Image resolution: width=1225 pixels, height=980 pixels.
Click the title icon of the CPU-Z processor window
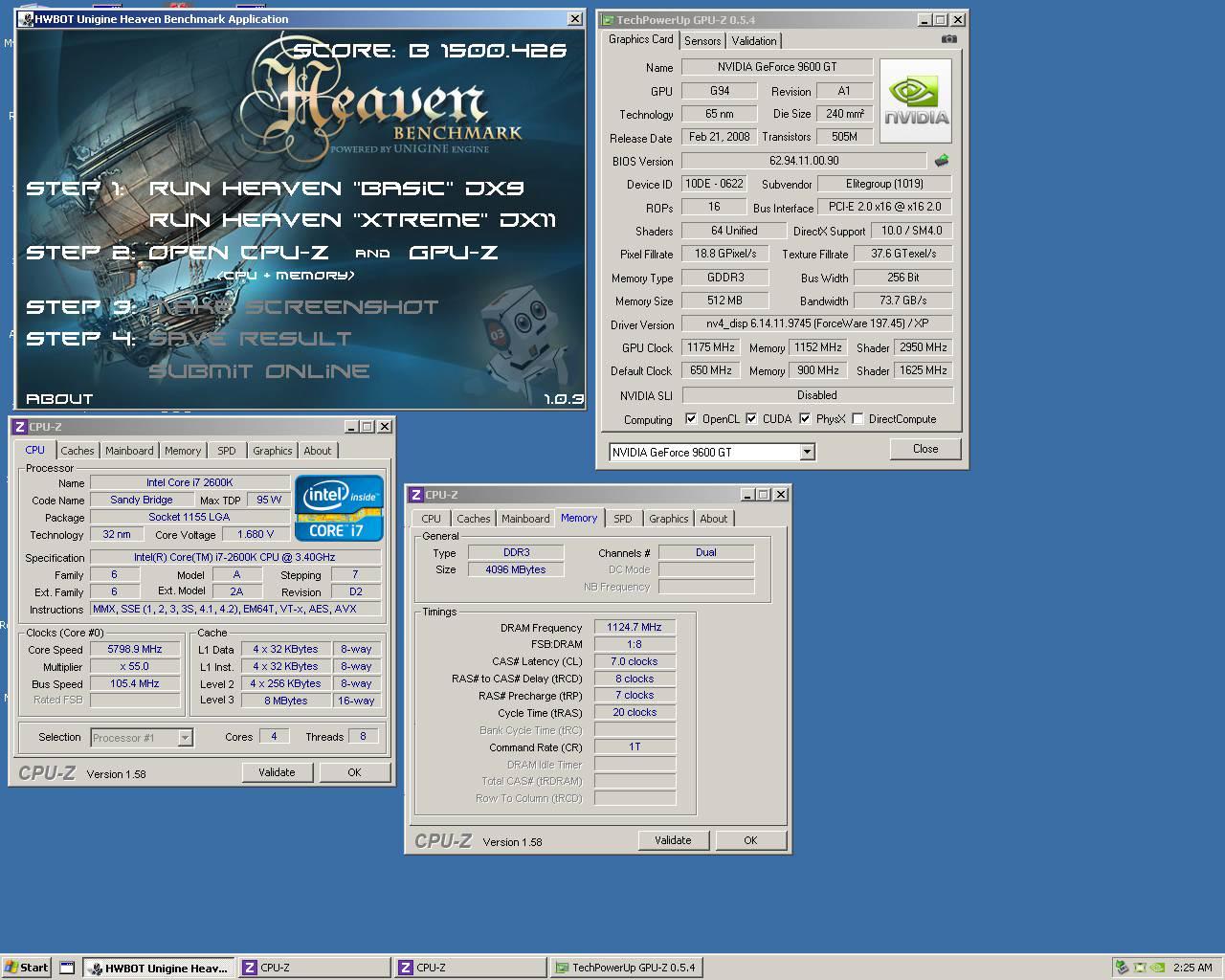[x=20, y=427]
